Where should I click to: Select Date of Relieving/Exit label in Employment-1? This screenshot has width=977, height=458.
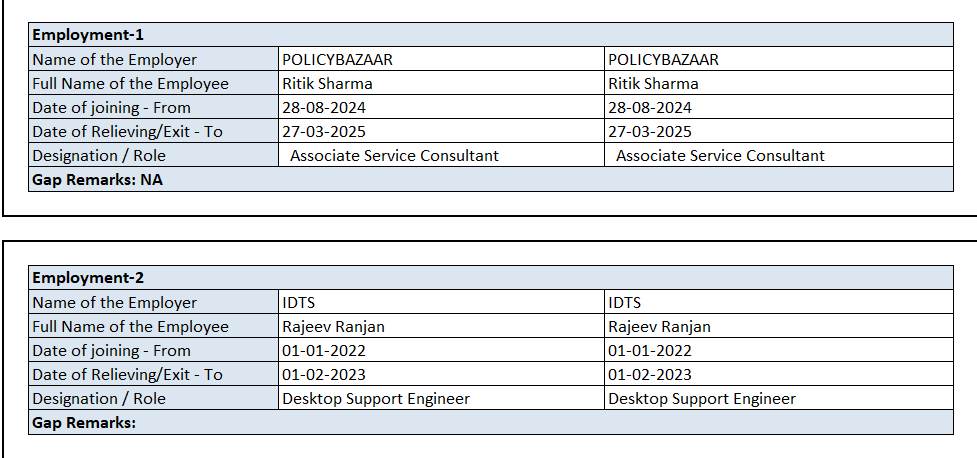pos(127,132)
